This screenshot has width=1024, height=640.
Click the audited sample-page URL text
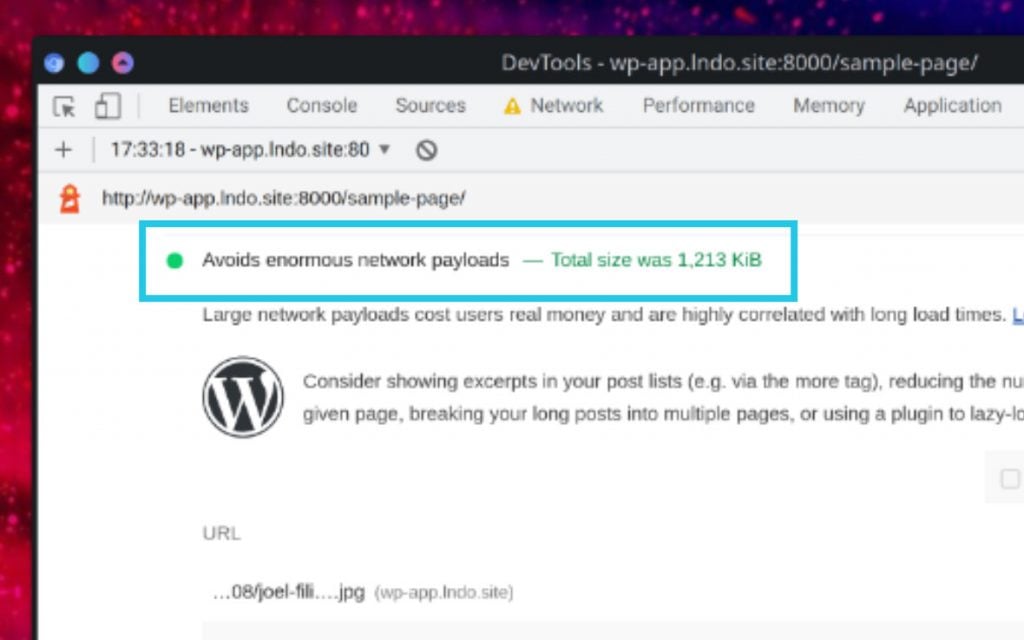[283, 198]
